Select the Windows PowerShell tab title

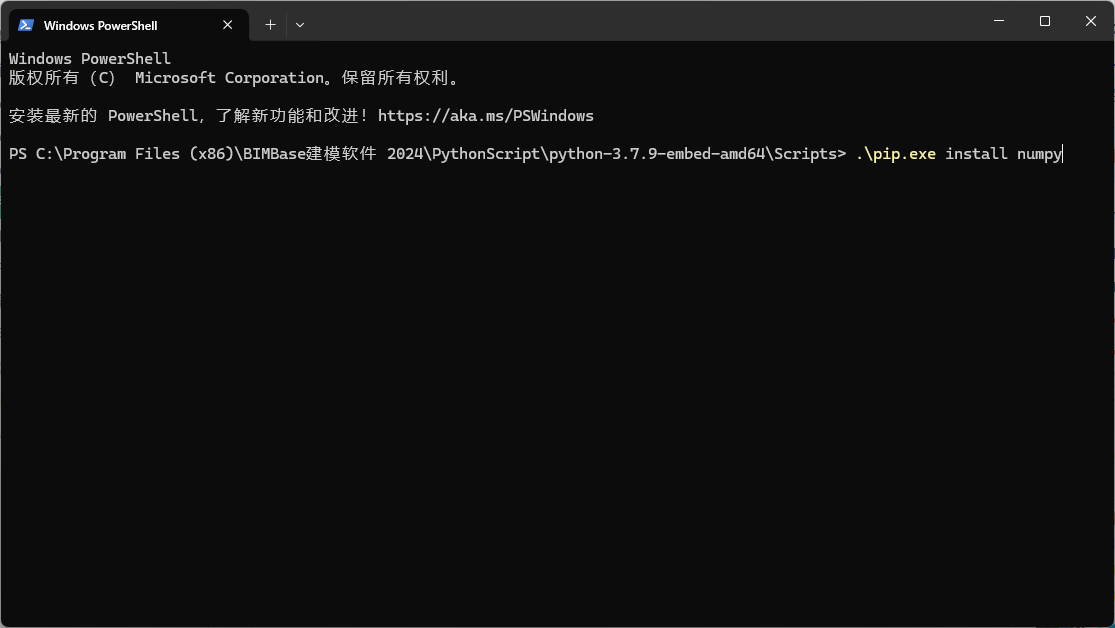click(x=100, y=25)
